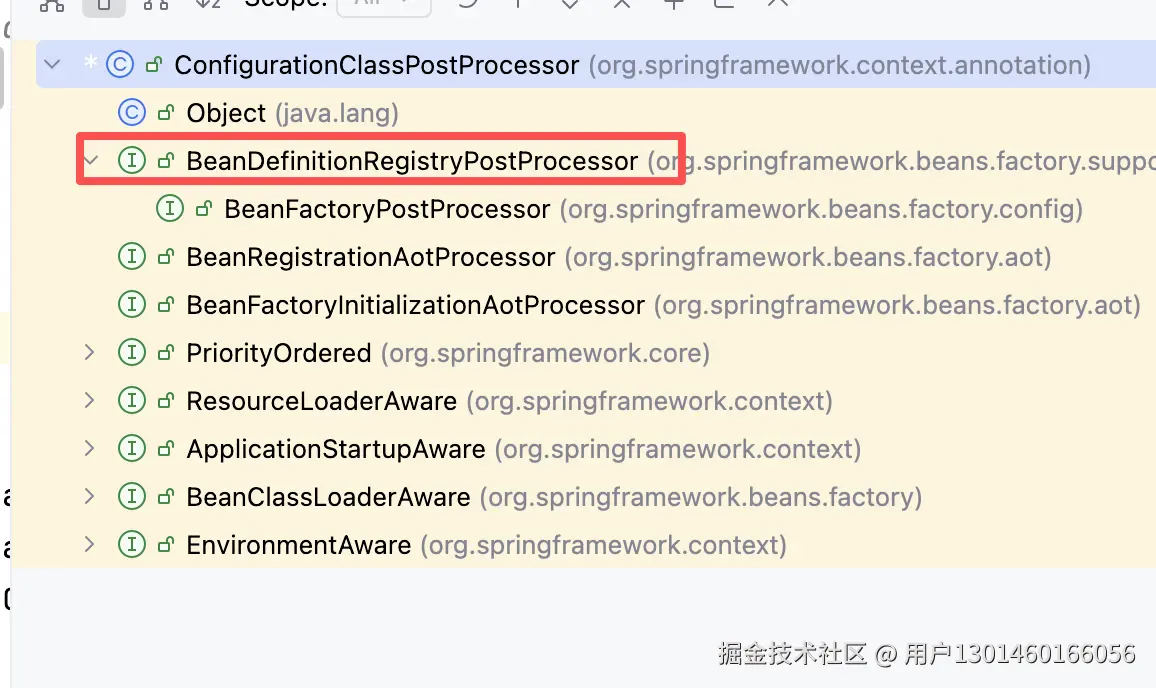The width and height of the screenshot is (1156, 688).
Task: Click the class icon of ConfigurationClassPostProcessor
Action: 119,65
